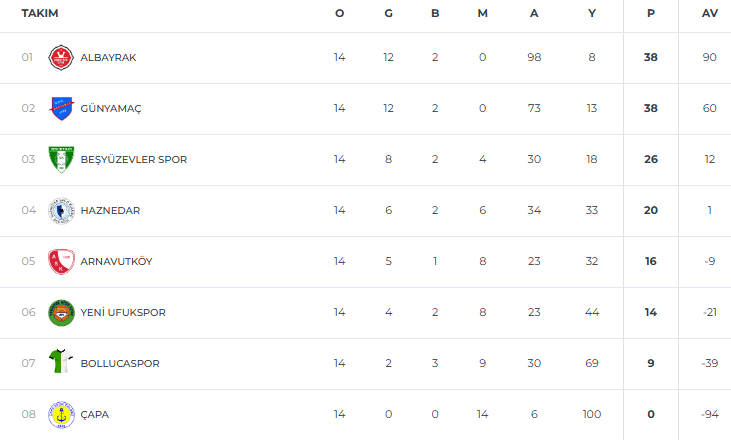Click the BOLLUCASPOR team name
731x440 pixels.
pos(120,364)
